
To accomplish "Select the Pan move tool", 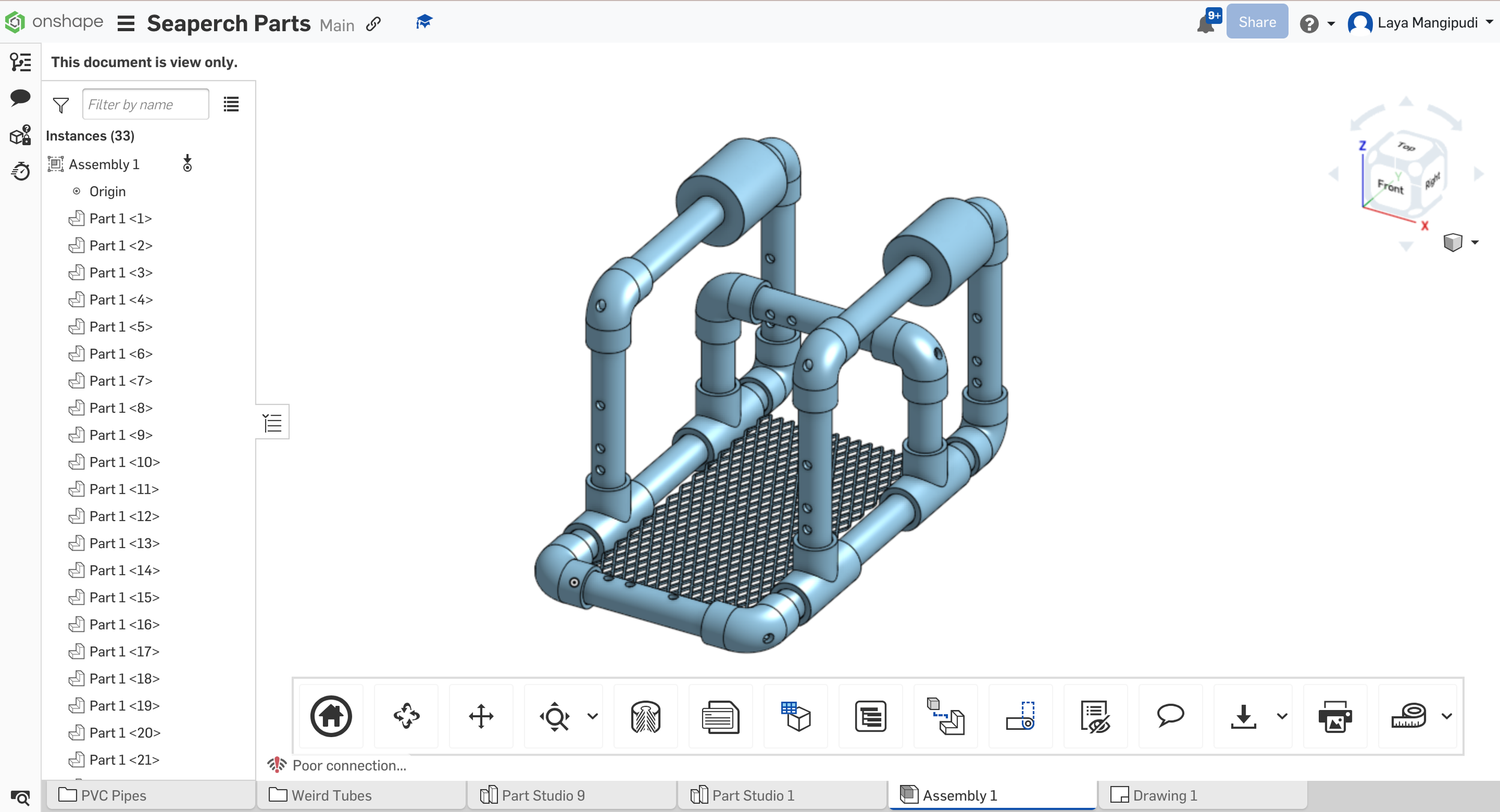I will point(481,716).
